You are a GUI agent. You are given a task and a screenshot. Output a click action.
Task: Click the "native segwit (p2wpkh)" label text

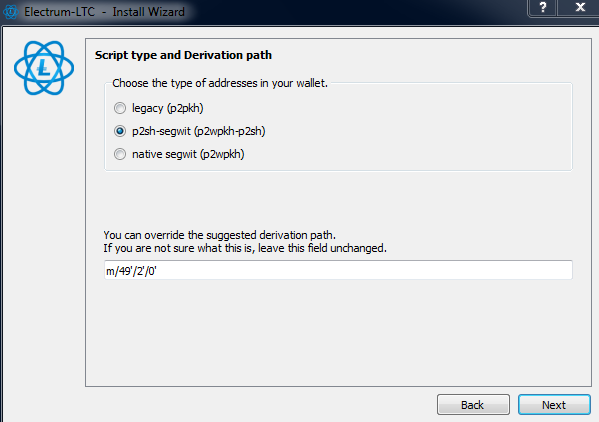[x=188, y=154]
